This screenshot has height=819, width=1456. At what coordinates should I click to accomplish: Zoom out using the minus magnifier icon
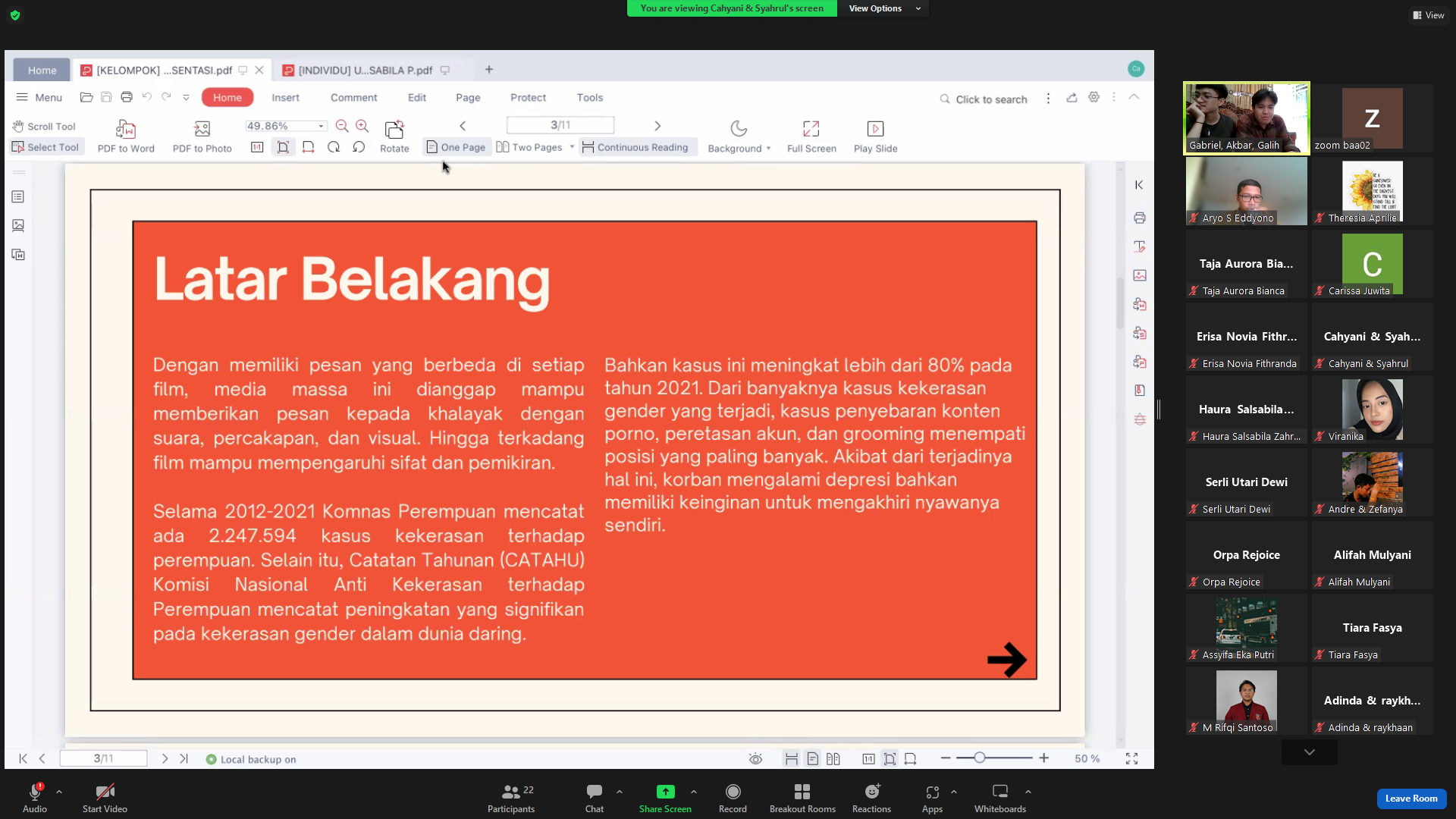click(342, 126)
